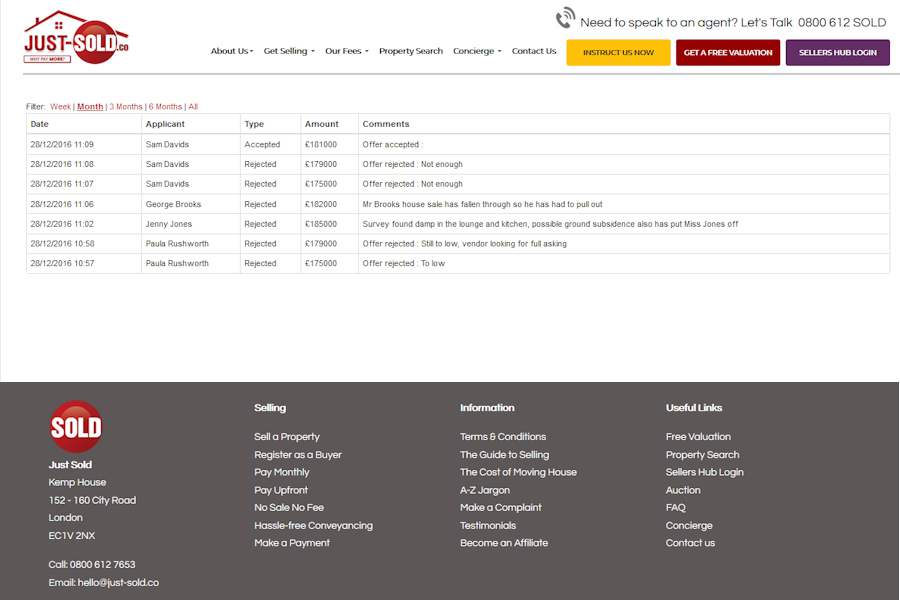Click the hello@just-sold.co email address

118,583
